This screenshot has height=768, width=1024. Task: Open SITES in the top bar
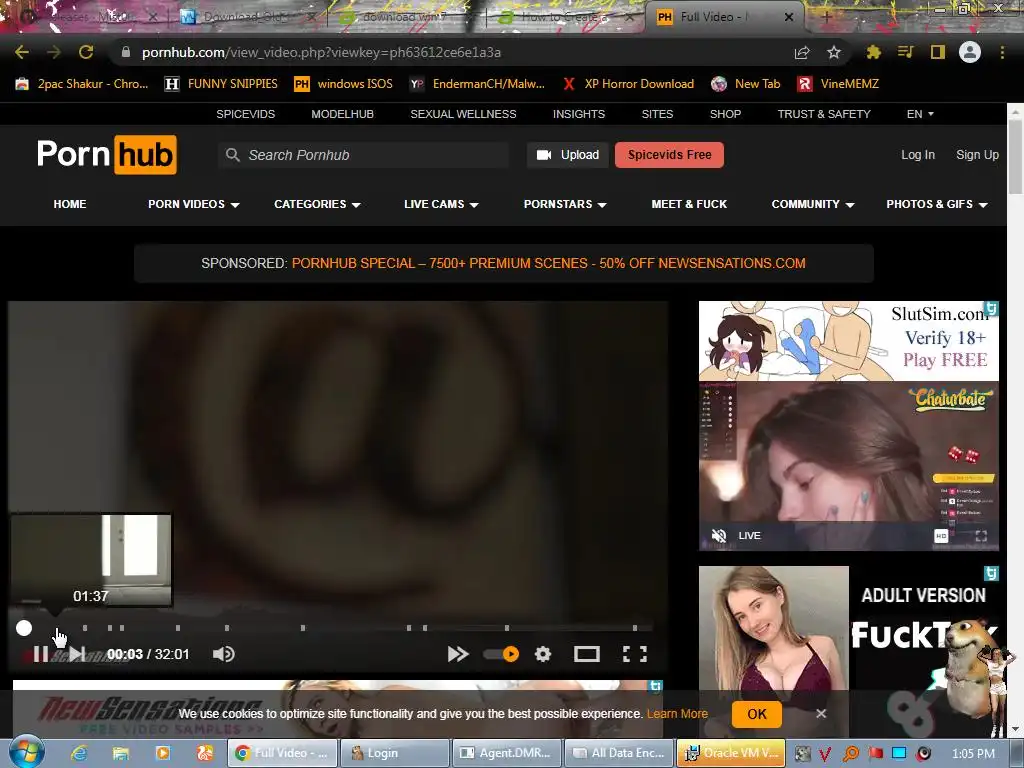click(657, 114)
